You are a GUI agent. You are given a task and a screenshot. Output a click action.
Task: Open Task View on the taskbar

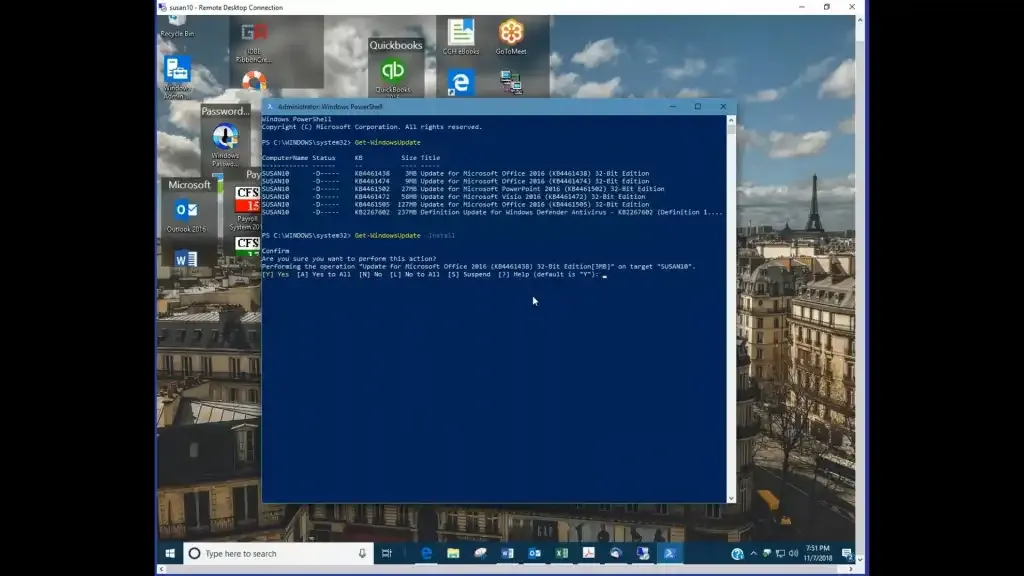[387, 553]
